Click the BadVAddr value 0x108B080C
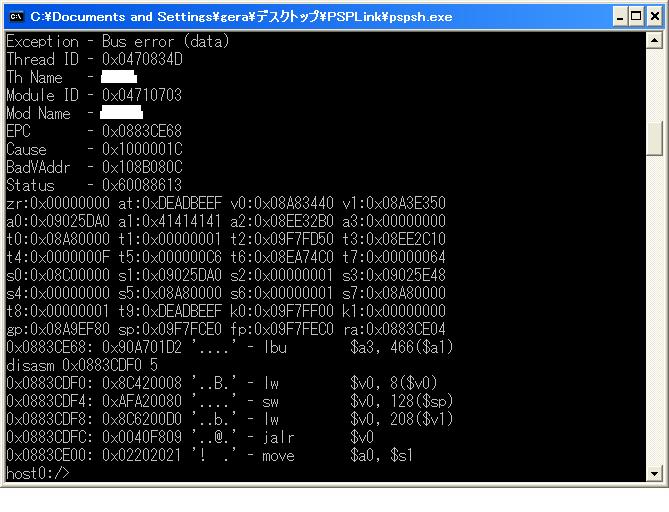Screen dimensions: 669x512 pos(143,167)
